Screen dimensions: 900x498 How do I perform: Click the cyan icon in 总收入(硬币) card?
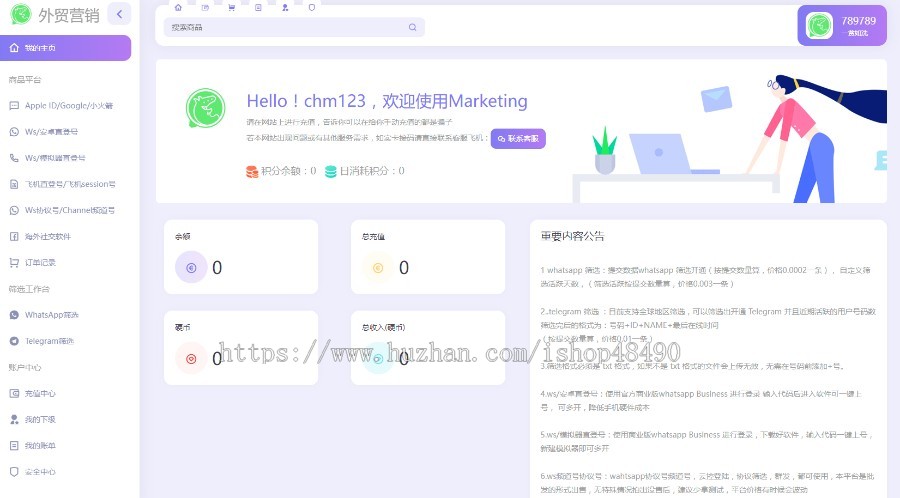click(378, 359)
